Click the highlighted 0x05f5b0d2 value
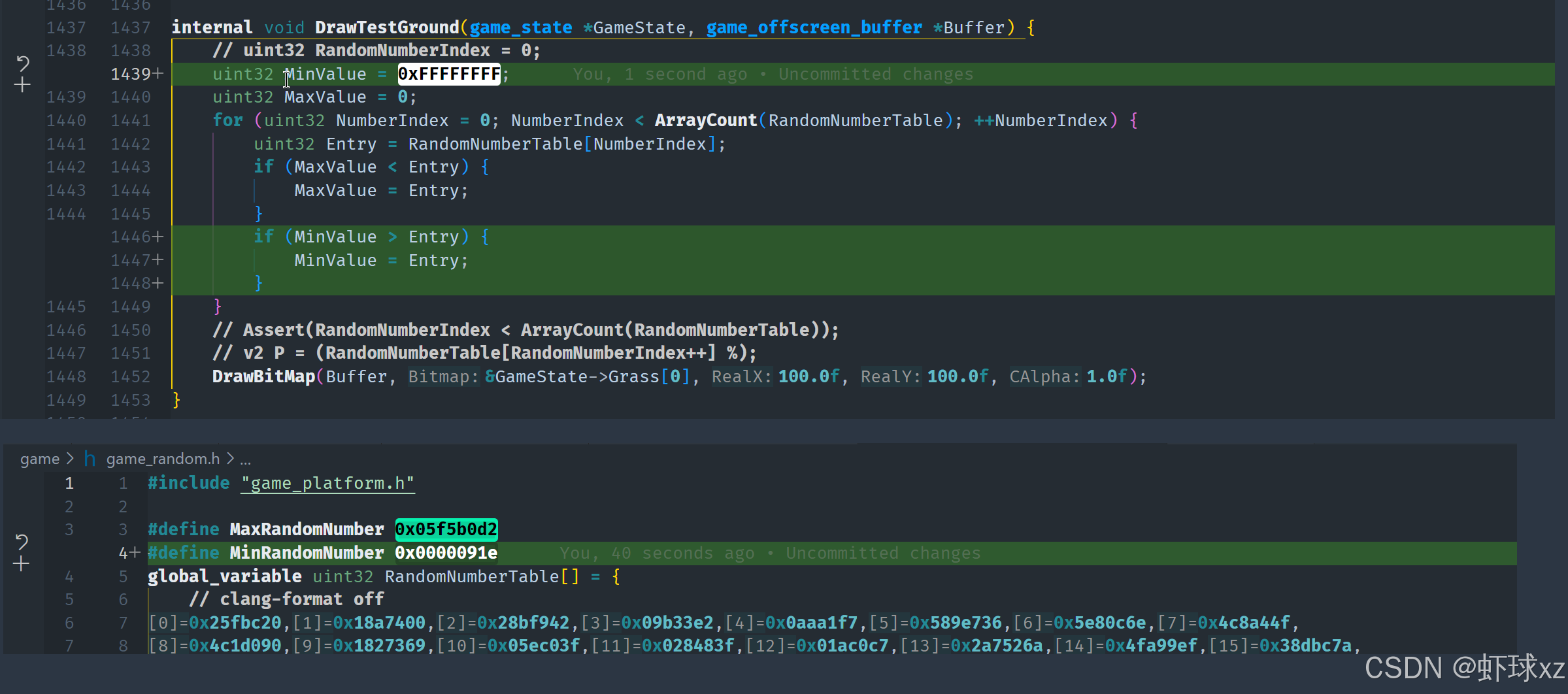The height and width of the screenshot is (694, 1568). [x=446, y=529]
